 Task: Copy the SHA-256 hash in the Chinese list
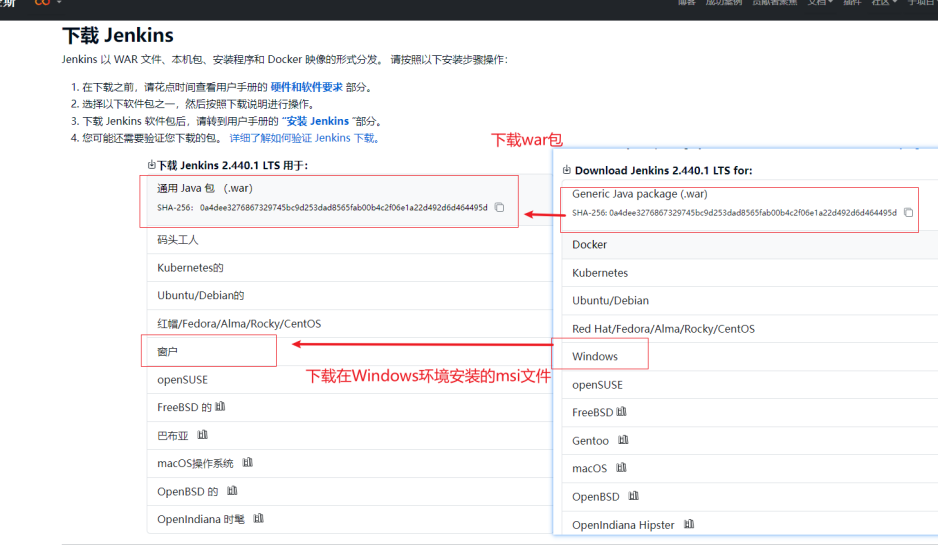(x=500, y=208)
